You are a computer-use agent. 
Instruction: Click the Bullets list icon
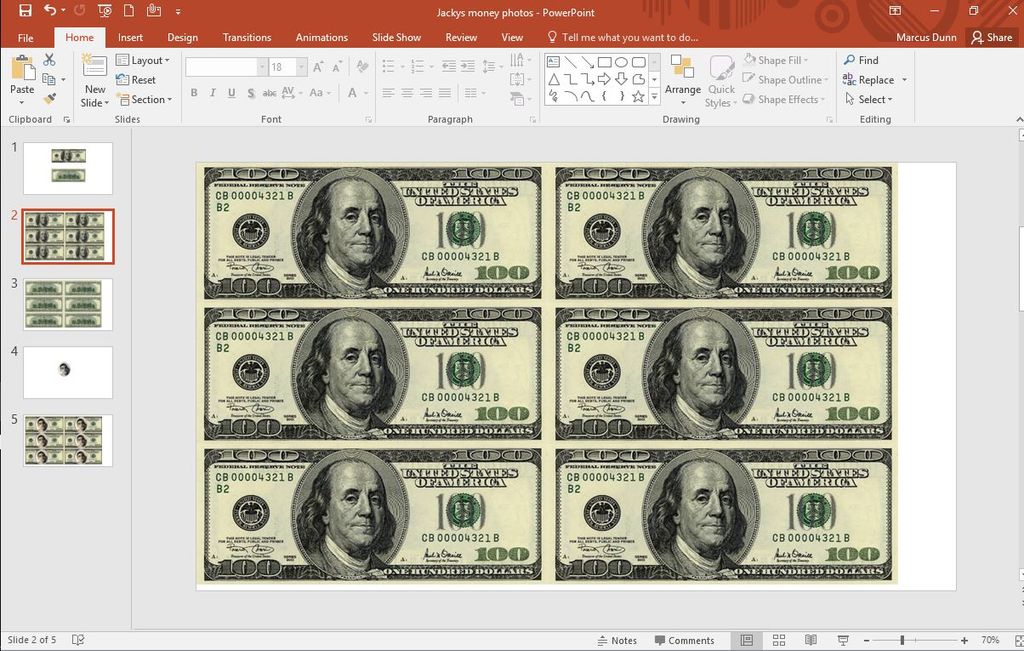pyautogui.click(x=388, y=66)
